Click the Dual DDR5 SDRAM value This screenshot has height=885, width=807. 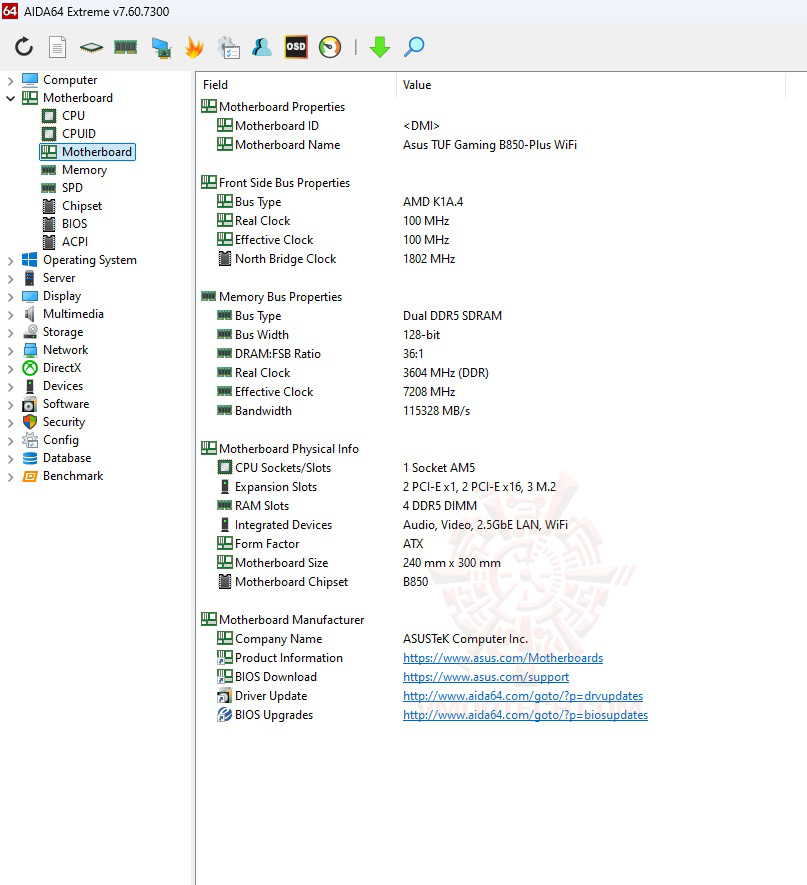(452, 316)
